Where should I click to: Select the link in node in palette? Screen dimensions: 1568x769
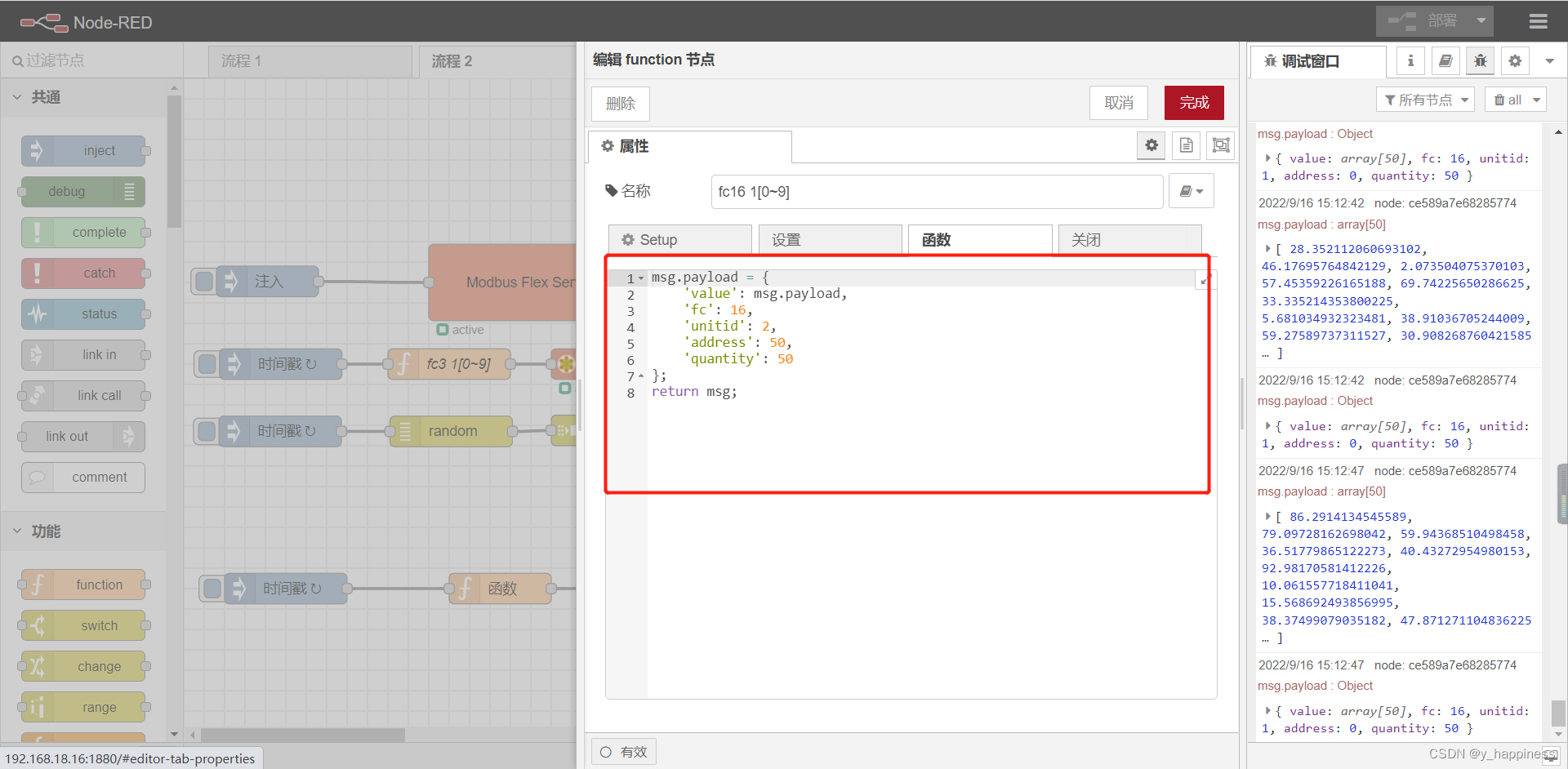(83, 354)
